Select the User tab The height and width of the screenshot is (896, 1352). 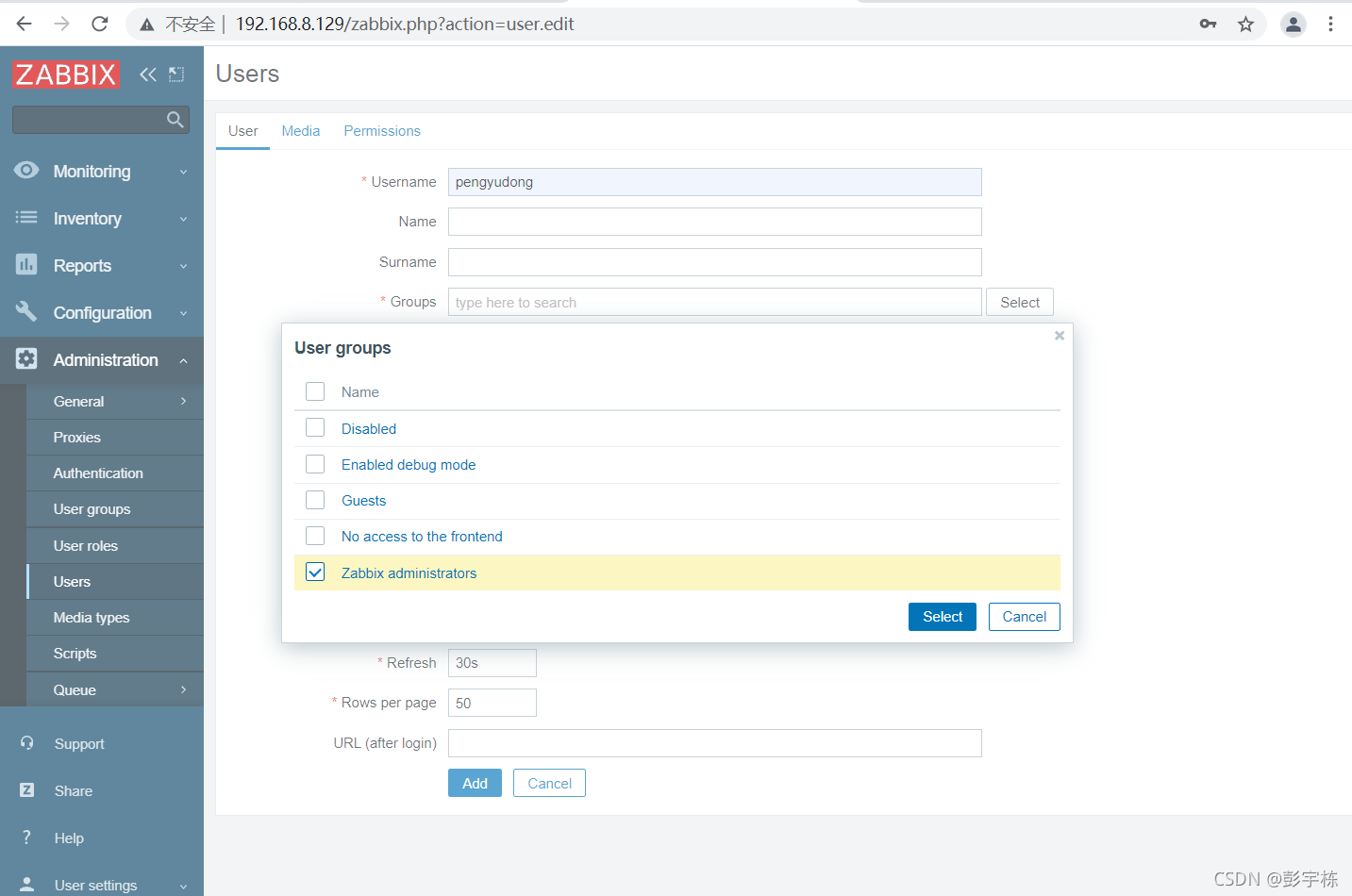point(242,131)
